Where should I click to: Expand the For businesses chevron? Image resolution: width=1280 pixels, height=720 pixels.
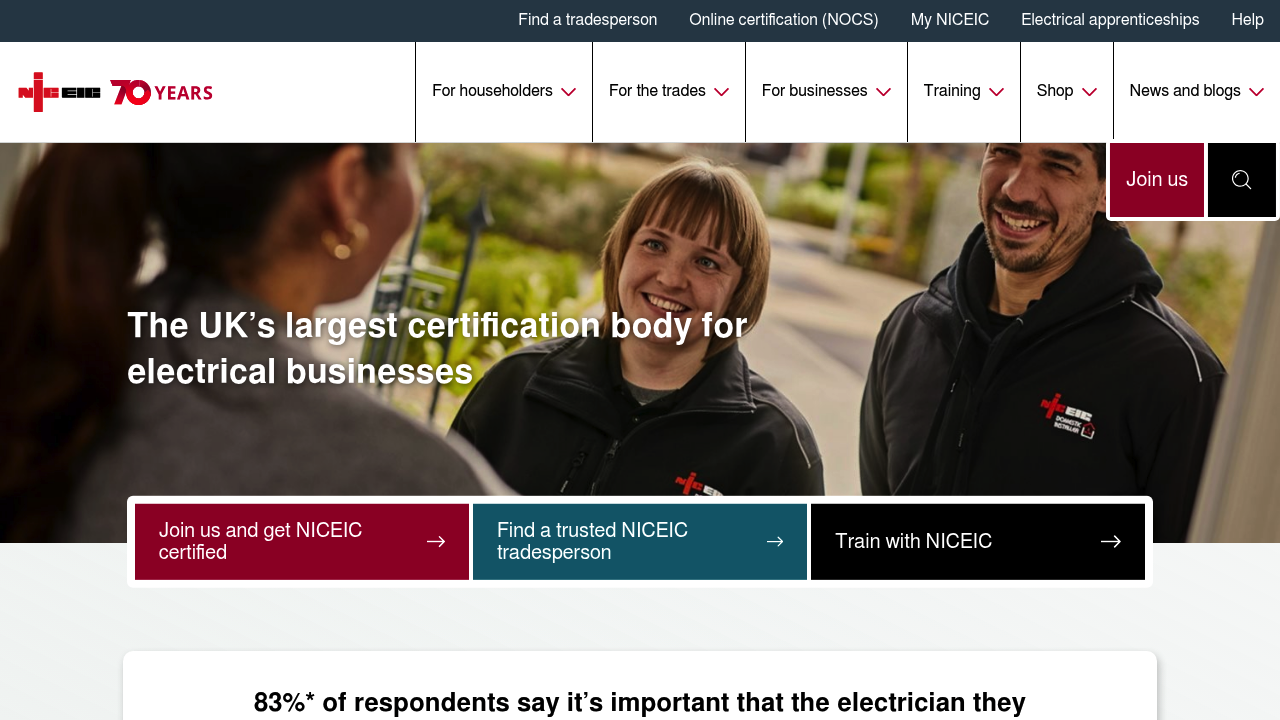pyautogui.click(x=884, y=92)
